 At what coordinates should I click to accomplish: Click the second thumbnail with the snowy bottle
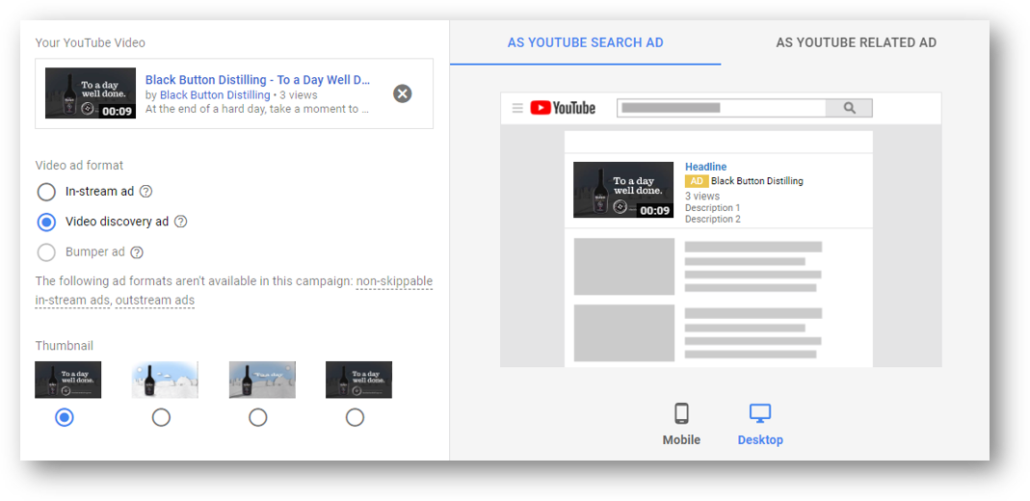pyautogui.click(x=165, y=380)
